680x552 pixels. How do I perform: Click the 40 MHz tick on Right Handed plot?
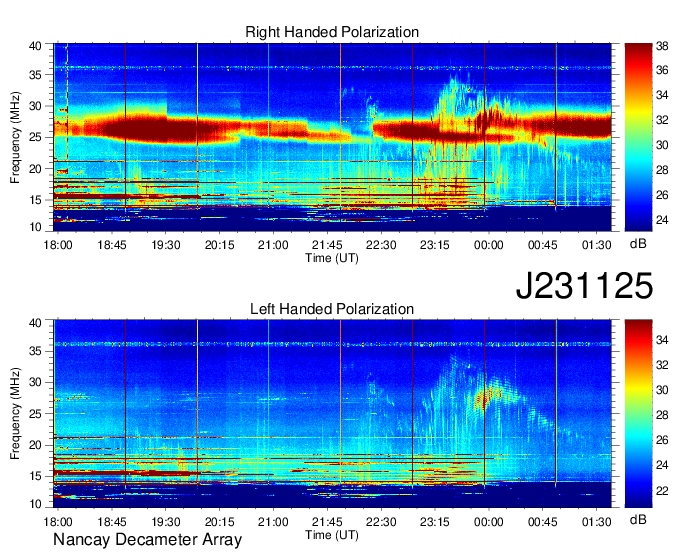click(35, 46)
